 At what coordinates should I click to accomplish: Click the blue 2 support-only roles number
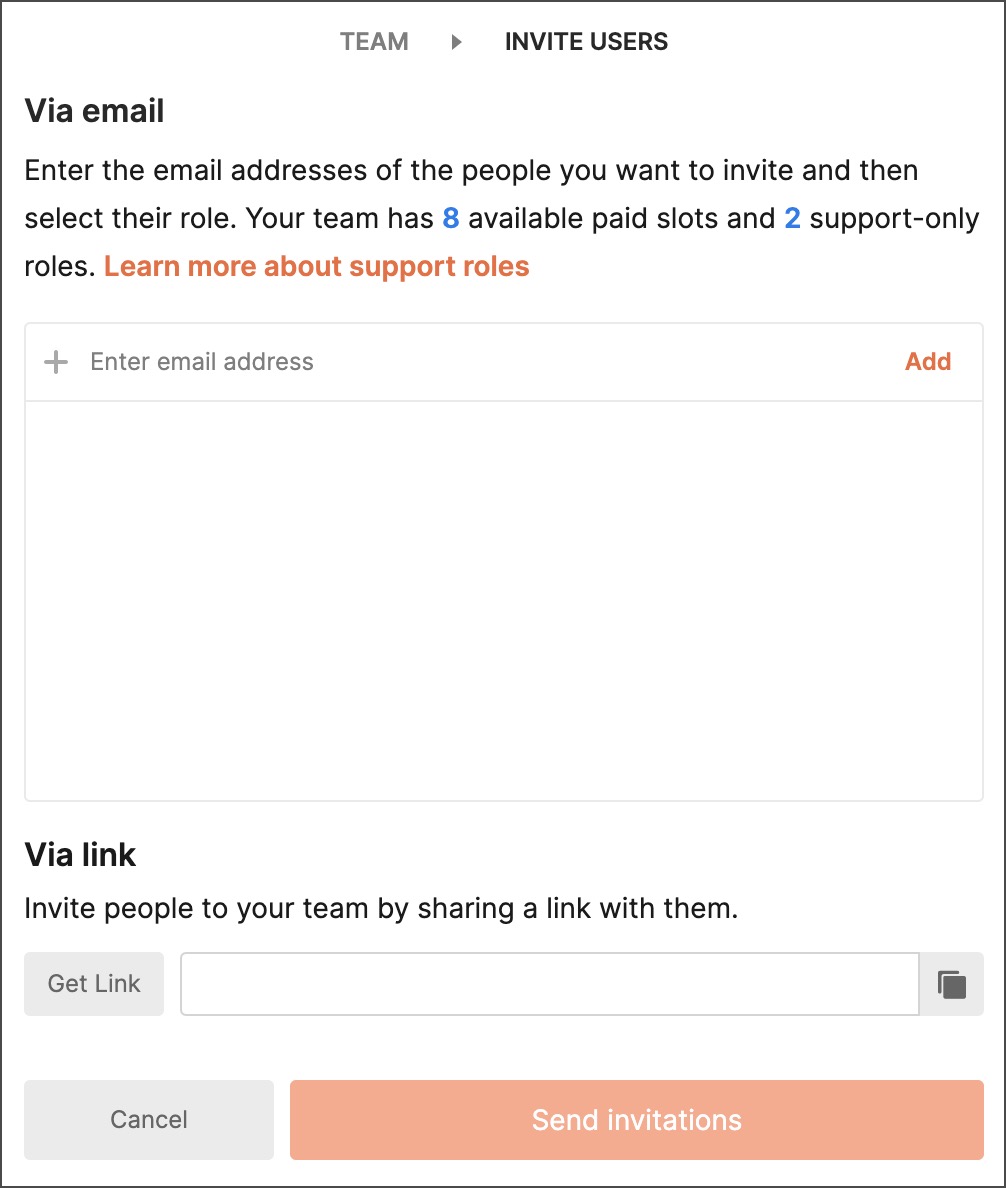[x=792, y=219]
